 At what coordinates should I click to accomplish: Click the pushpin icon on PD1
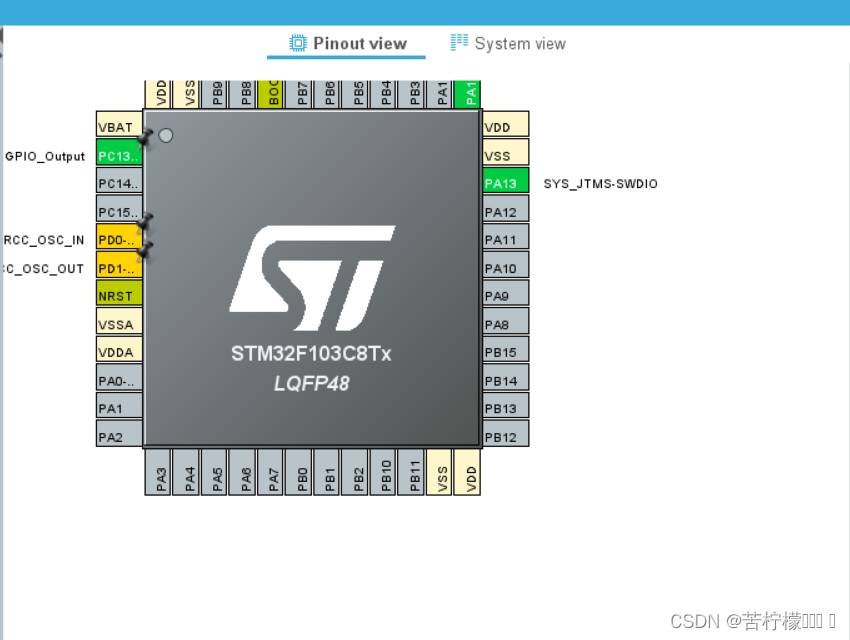(x=145, y=251)
